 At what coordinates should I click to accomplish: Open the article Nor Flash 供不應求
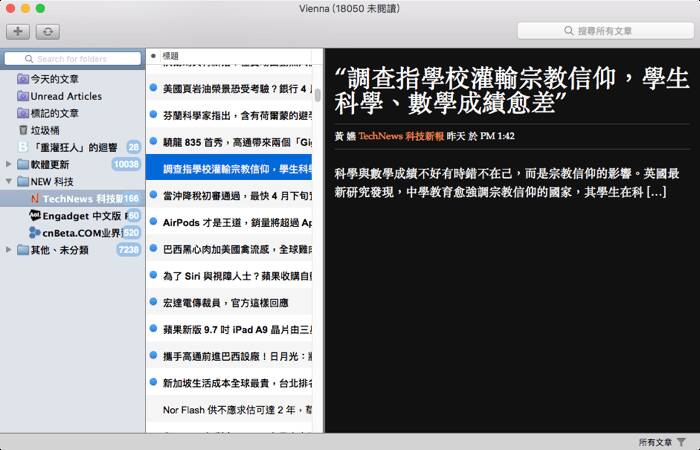click(229, 410)
